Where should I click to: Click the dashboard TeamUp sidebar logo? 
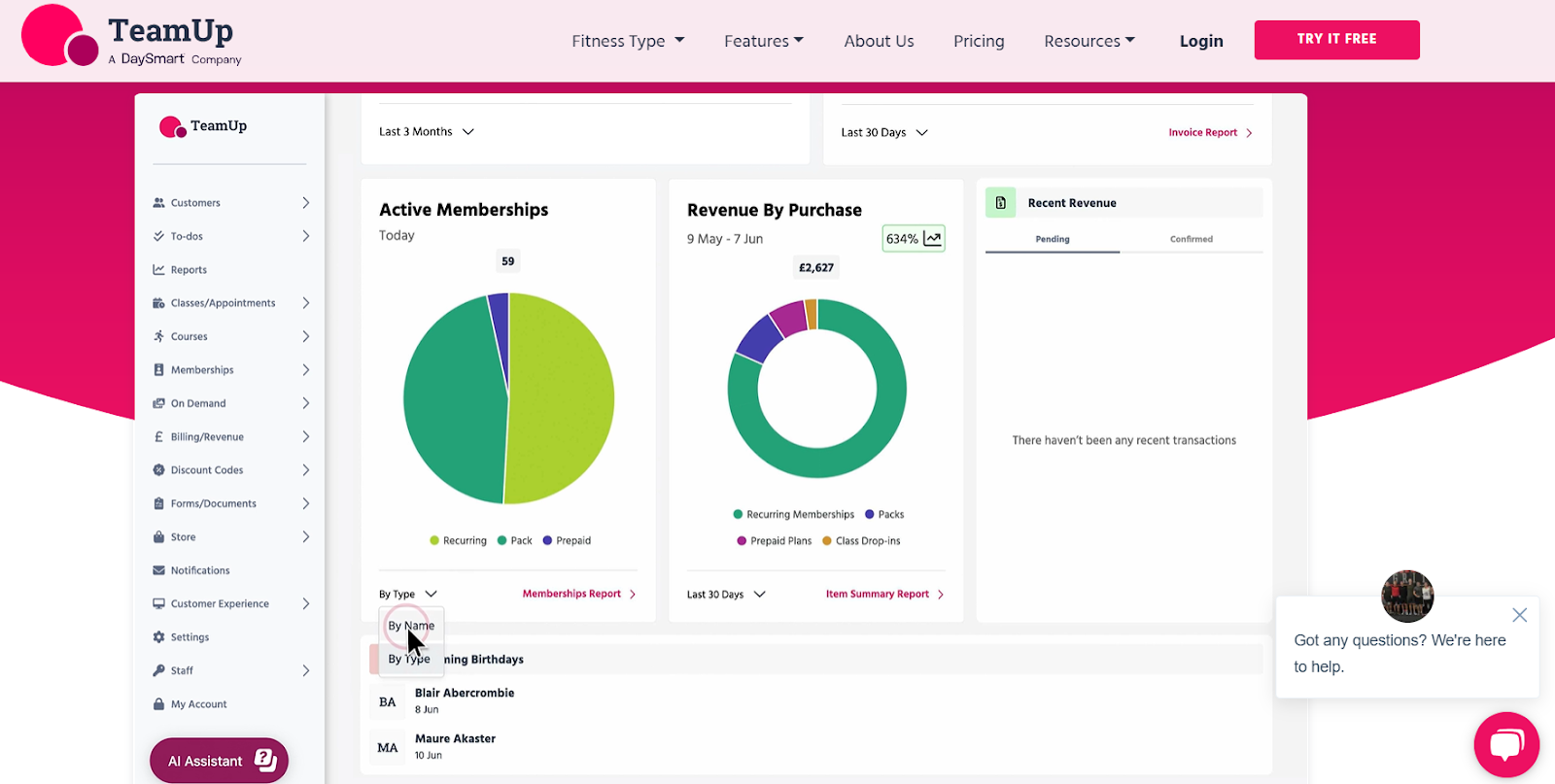[x=203, y=126]
